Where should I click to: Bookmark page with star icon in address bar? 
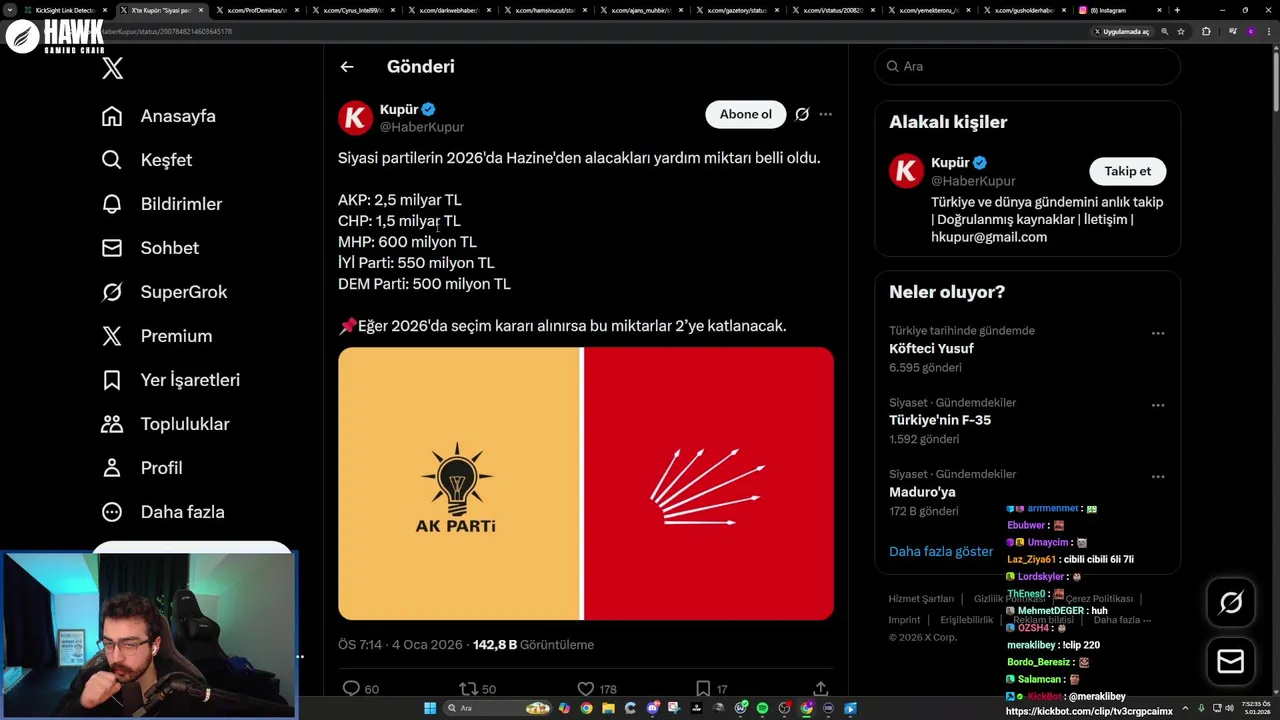coord(1181,31)
